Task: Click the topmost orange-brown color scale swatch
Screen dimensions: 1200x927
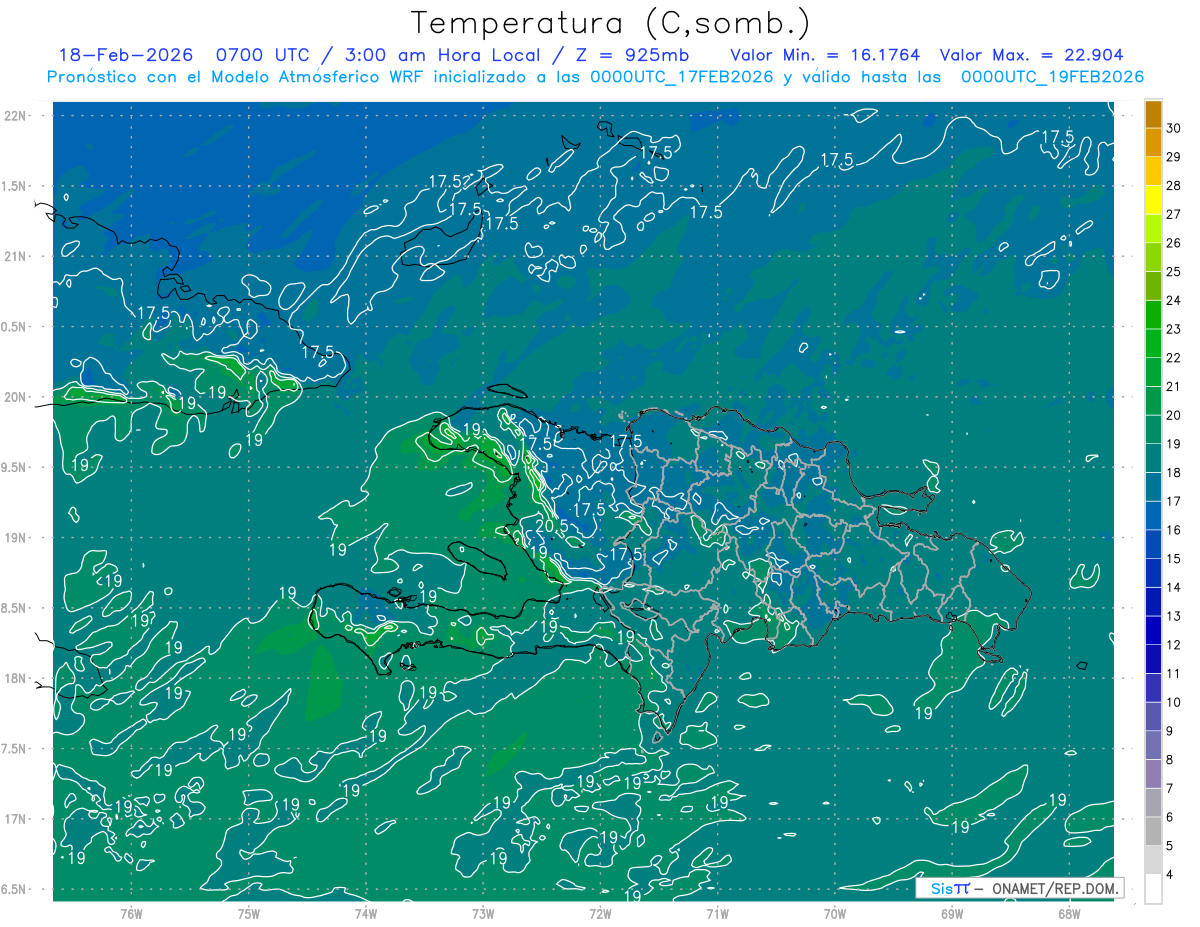Action: click(1153, 115)
